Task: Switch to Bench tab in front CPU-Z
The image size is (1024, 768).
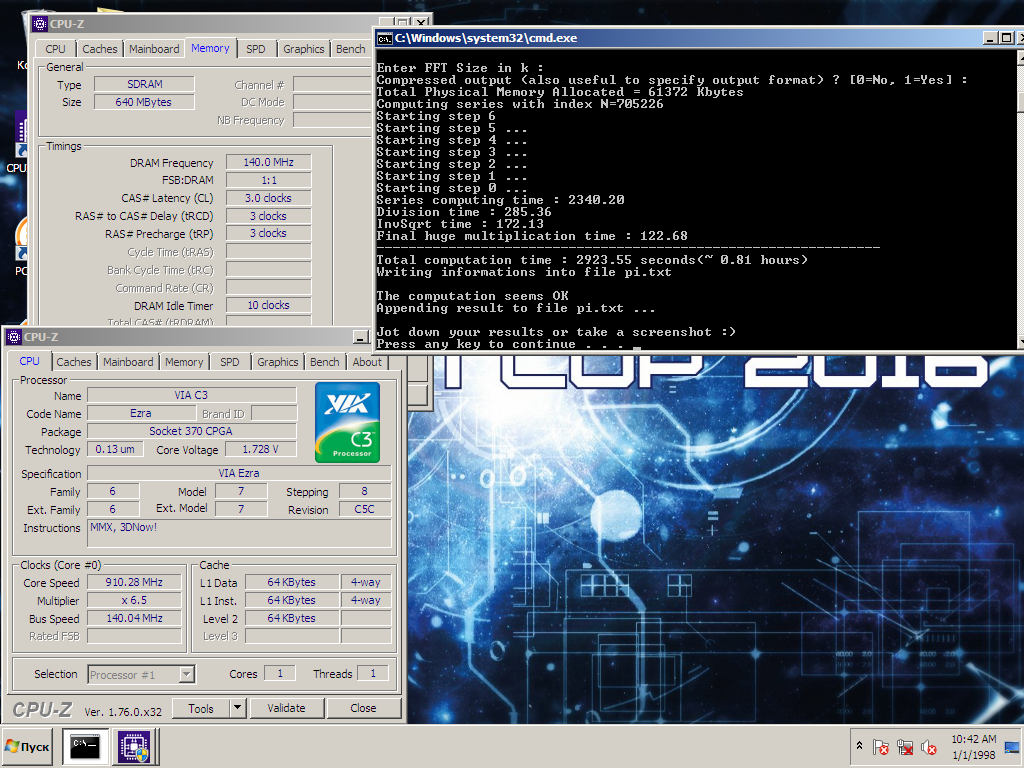Action: [325, 362]
